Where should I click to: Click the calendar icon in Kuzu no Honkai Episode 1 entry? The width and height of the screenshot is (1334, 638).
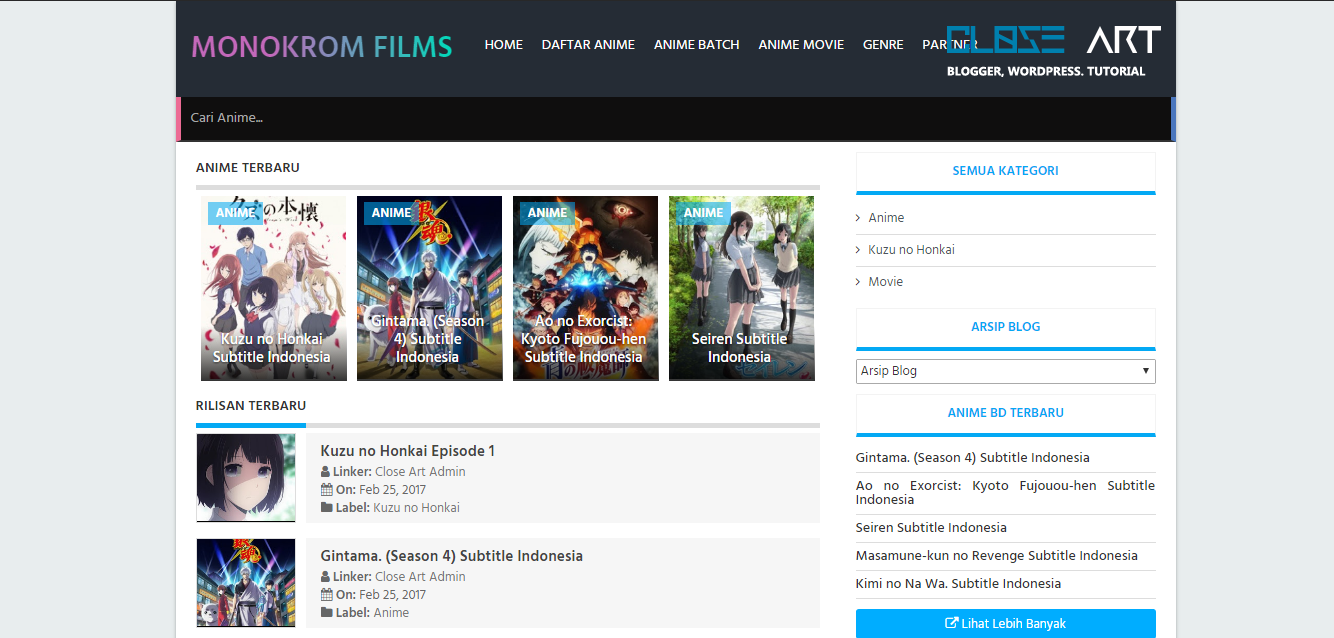[x=326, y=490]
